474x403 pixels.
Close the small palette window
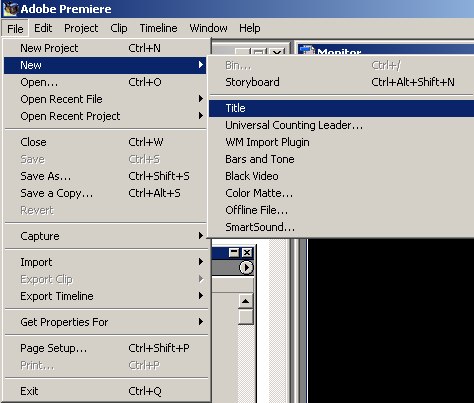(x=247, y=252)
